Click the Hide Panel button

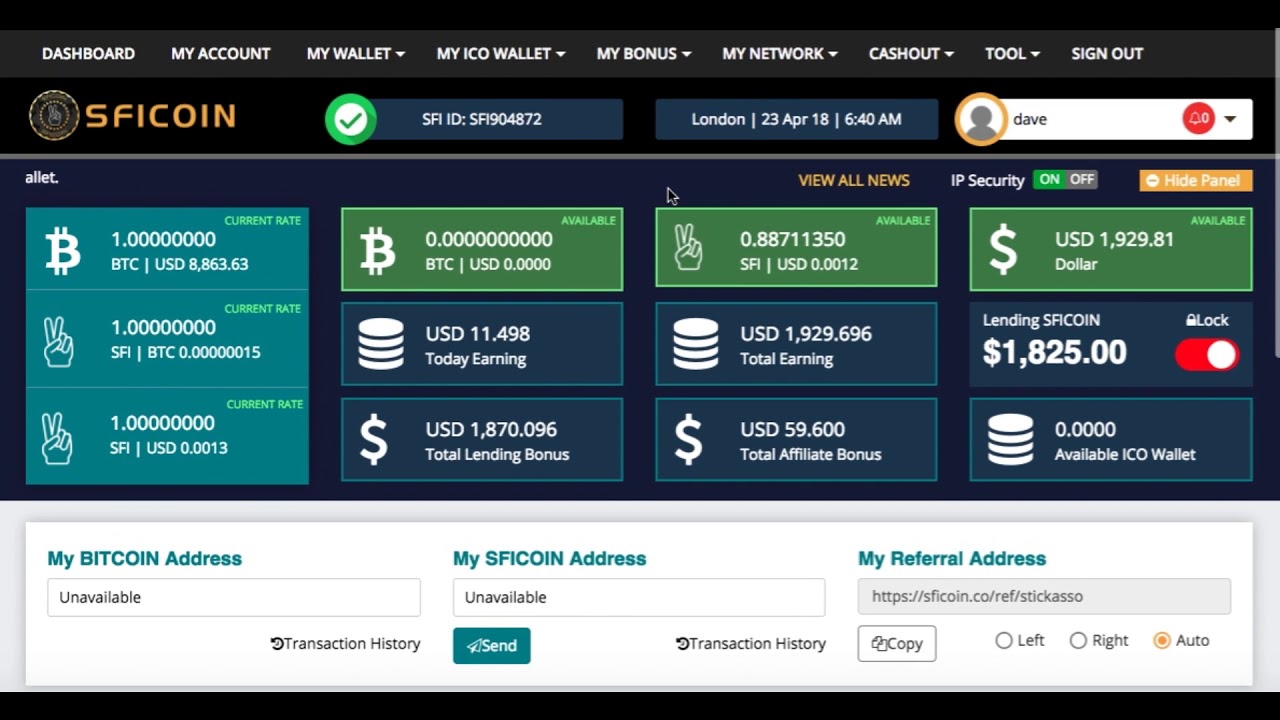point(1195,180)
